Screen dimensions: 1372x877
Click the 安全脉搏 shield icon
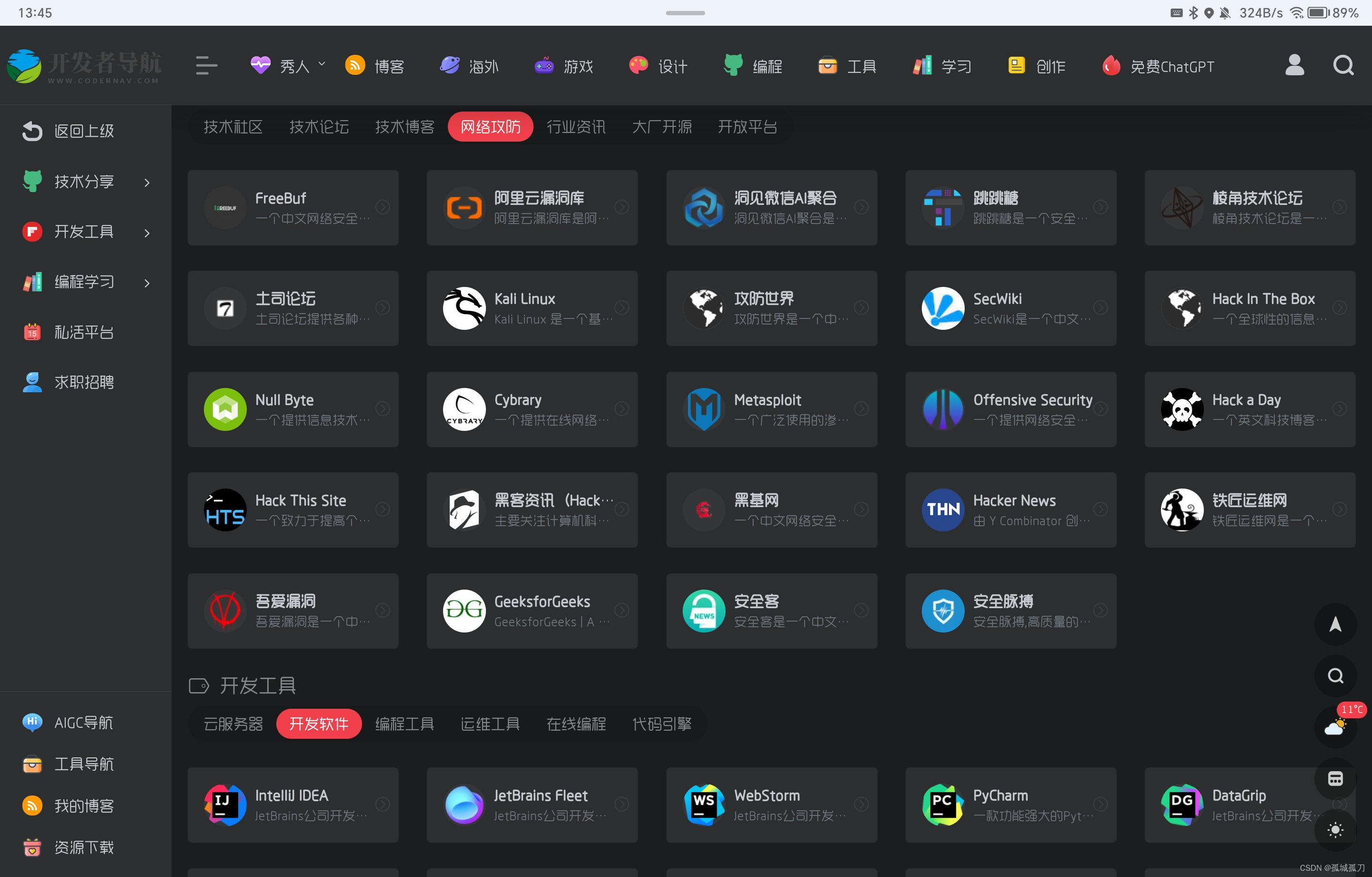click(x=943, y=611)
